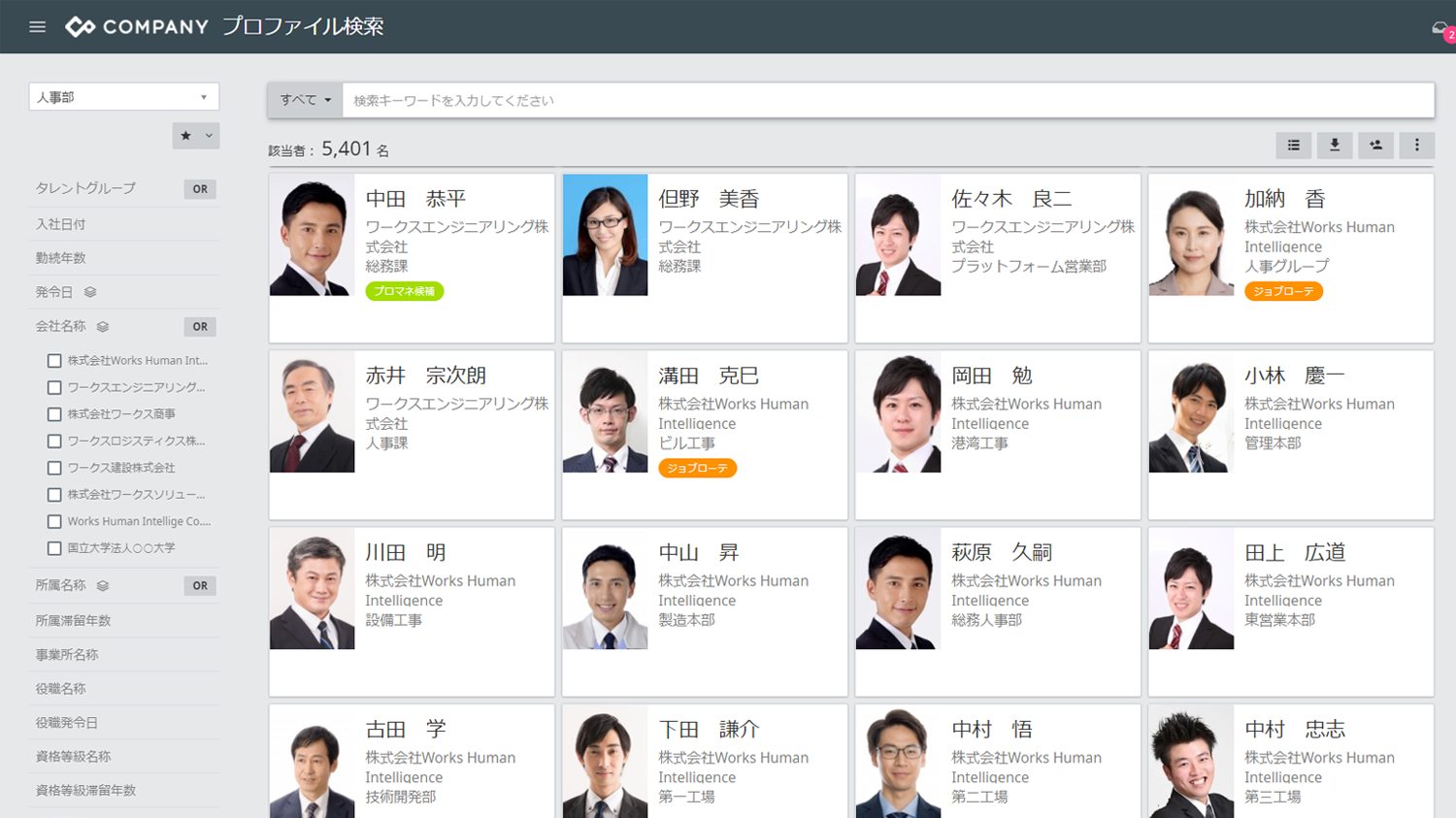The height and width of the screenshot is (818, 1456).
Task: Download the search results
Action: [1335, 145]
